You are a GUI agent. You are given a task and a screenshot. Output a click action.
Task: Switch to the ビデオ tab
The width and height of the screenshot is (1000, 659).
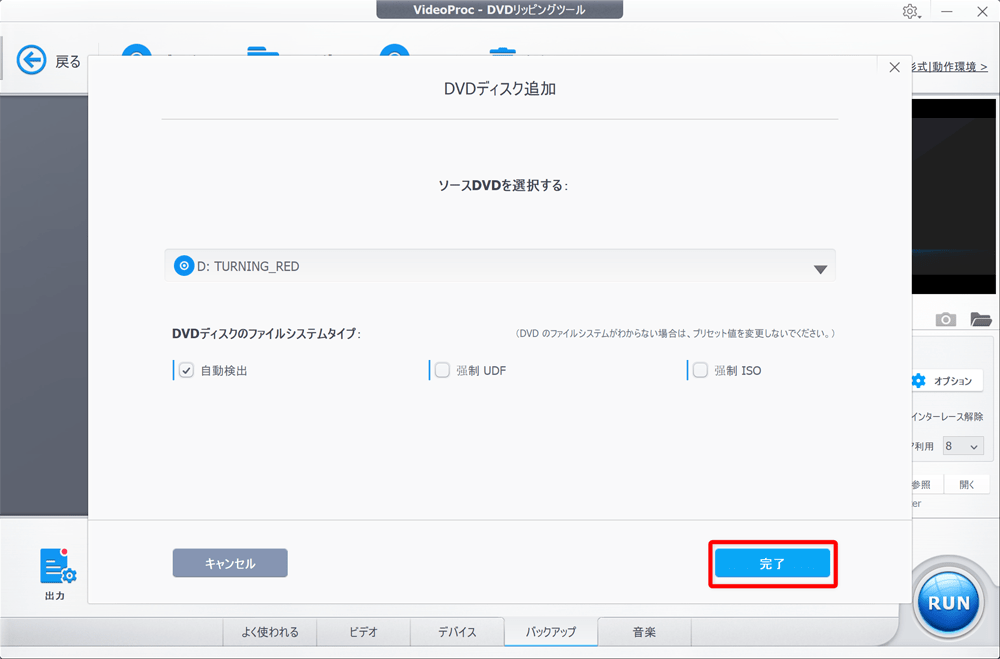363,632
